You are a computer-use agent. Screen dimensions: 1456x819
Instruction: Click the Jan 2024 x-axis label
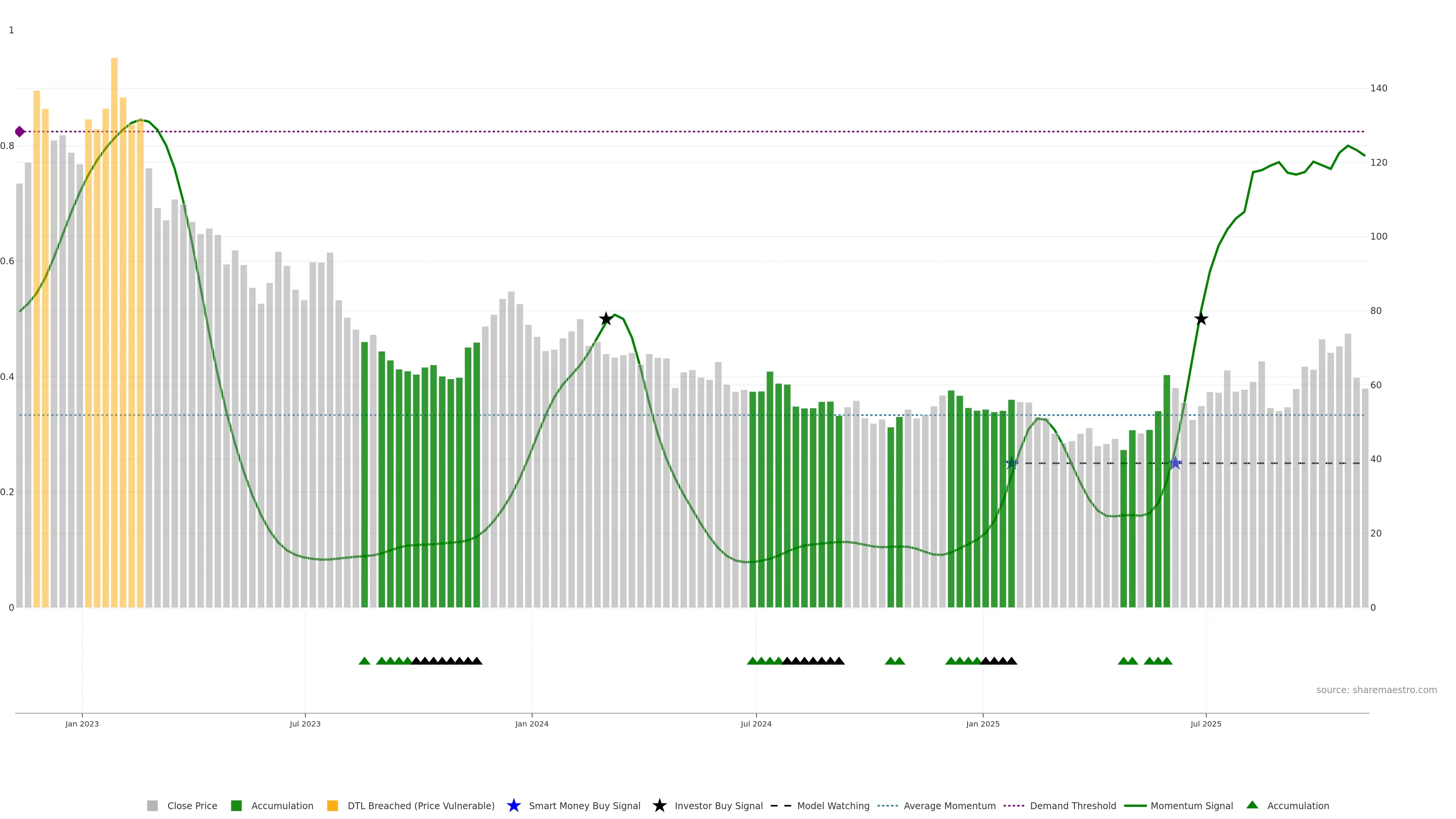tap(531, 723)
